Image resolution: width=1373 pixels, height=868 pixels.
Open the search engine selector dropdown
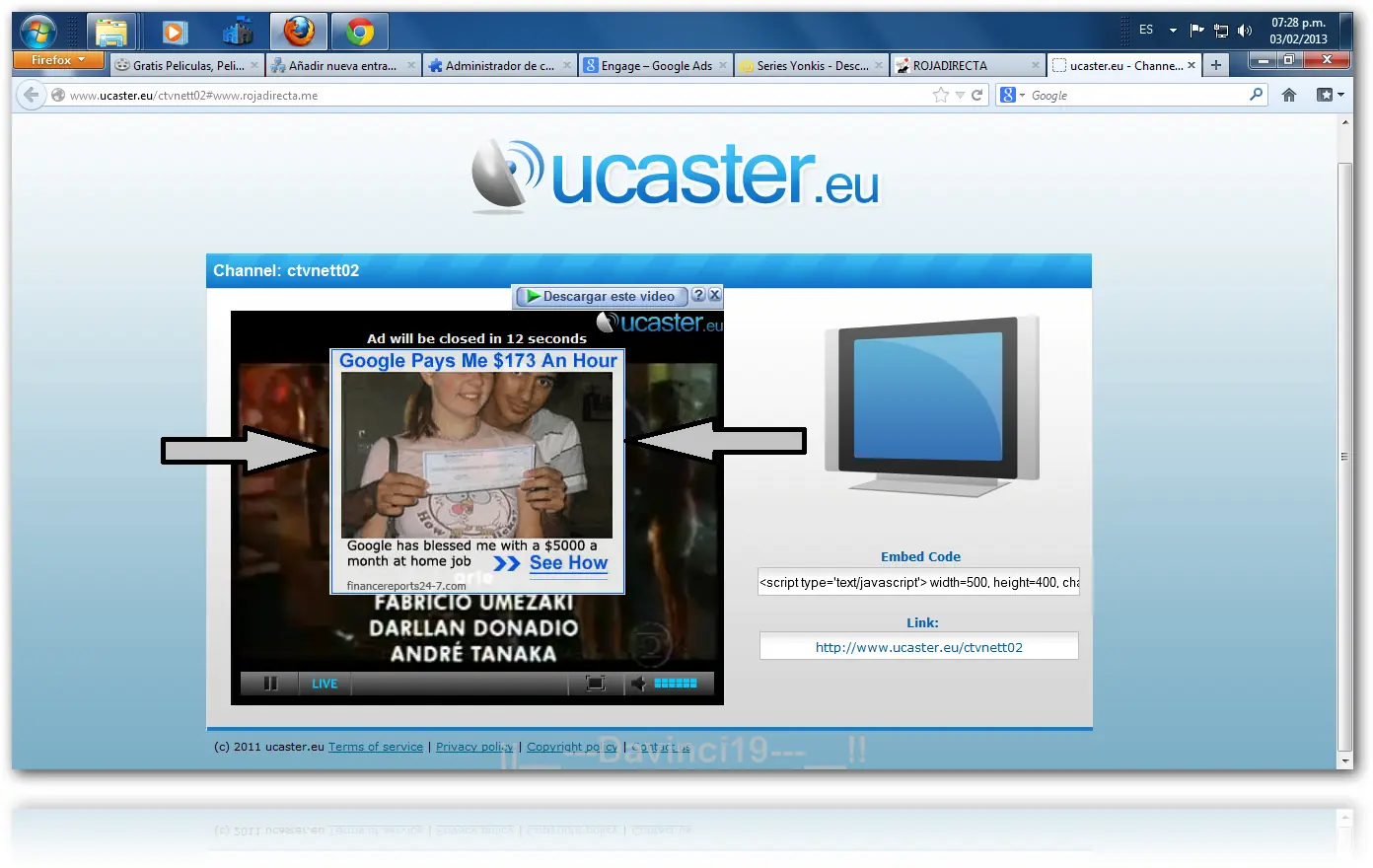coord(1014,95)
